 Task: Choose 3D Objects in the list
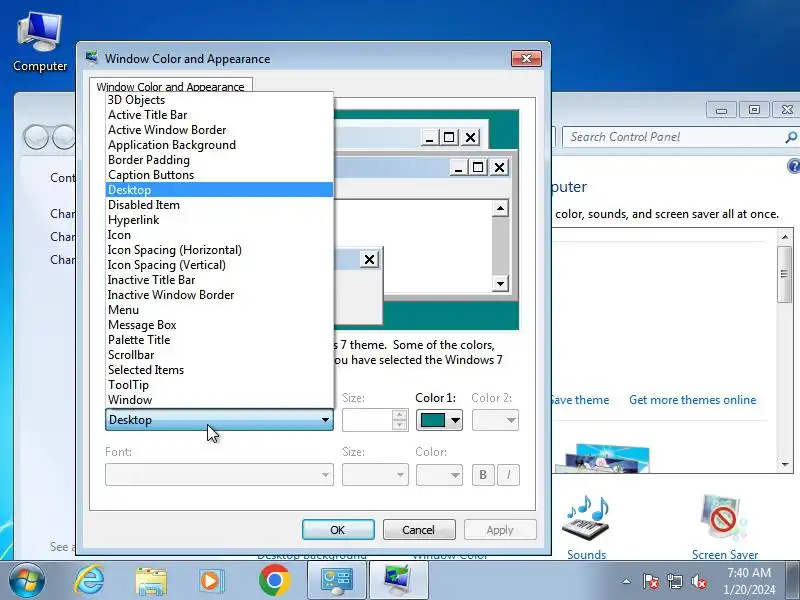click(x=219, y=100)
